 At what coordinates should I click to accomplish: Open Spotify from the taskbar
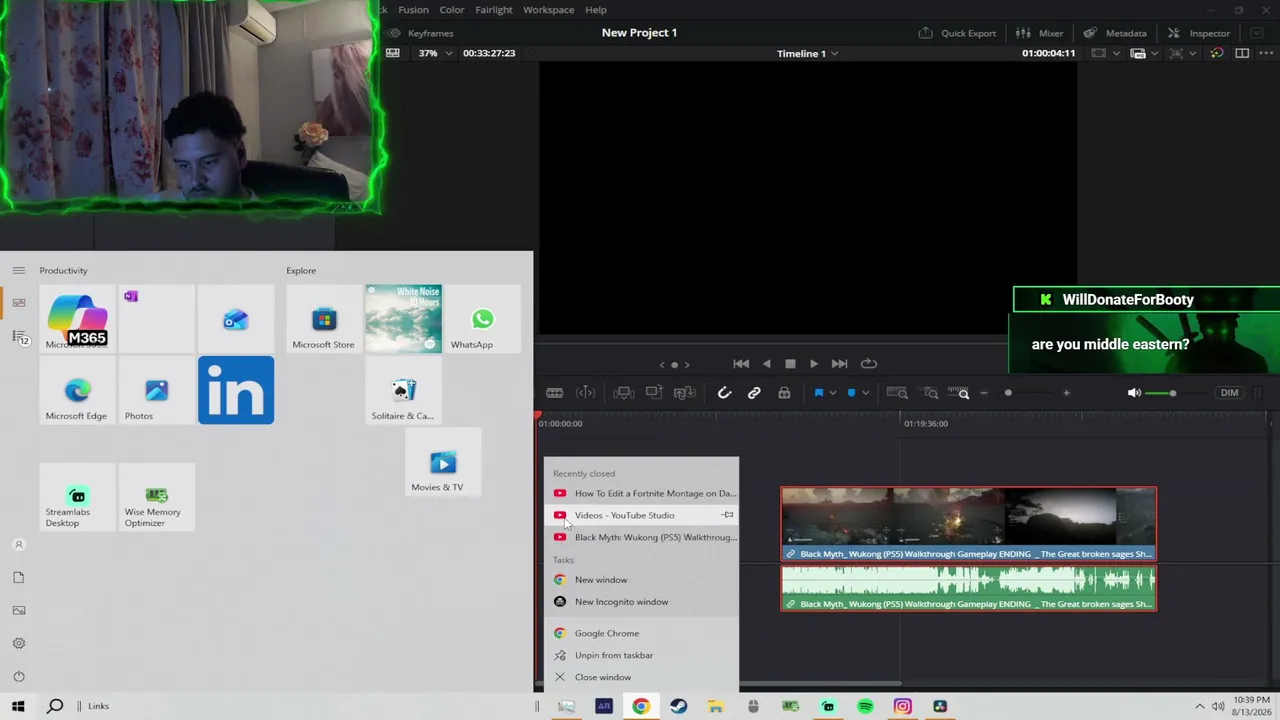865,706
